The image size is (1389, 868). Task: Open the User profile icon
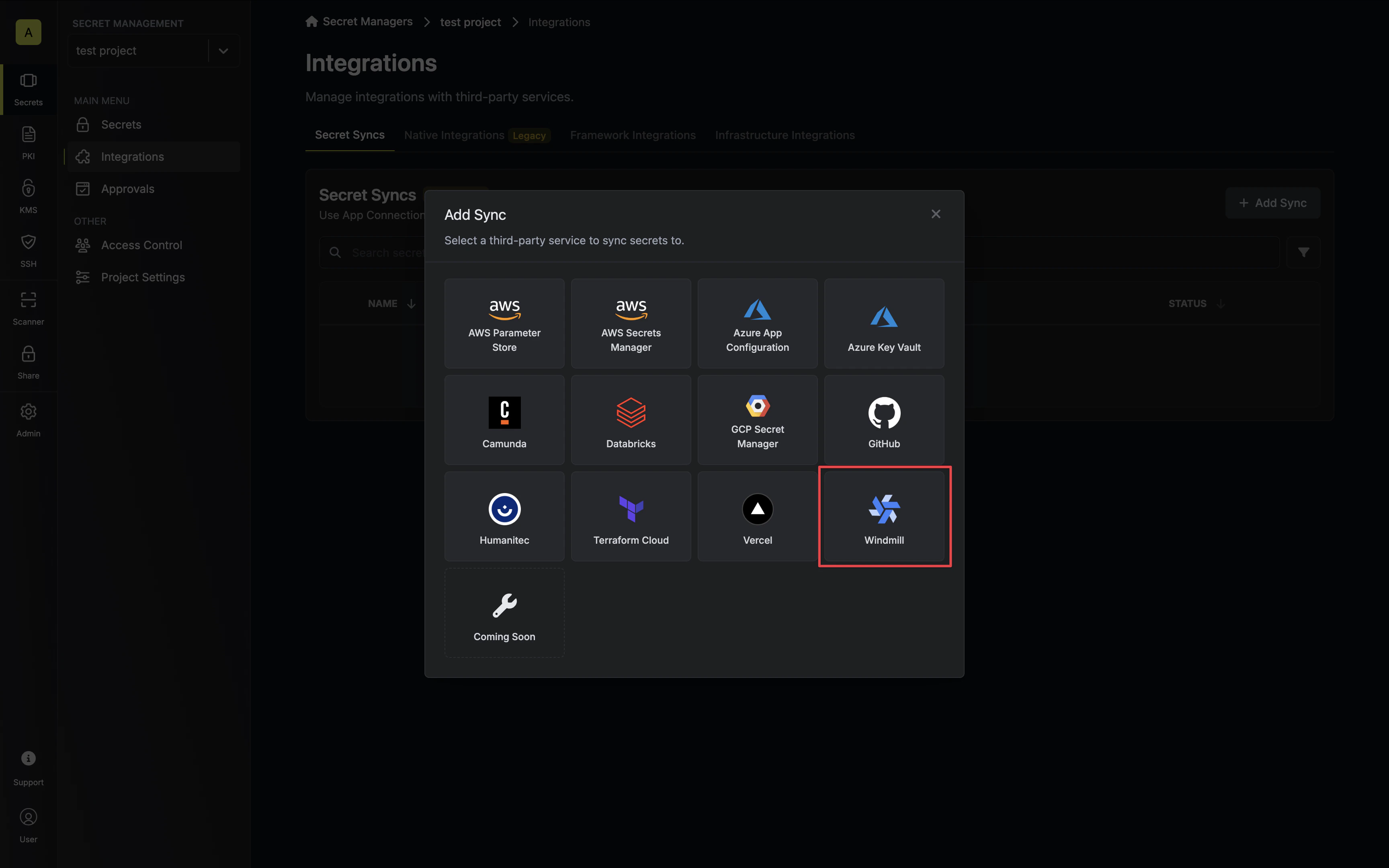click(x=28, y=826)
